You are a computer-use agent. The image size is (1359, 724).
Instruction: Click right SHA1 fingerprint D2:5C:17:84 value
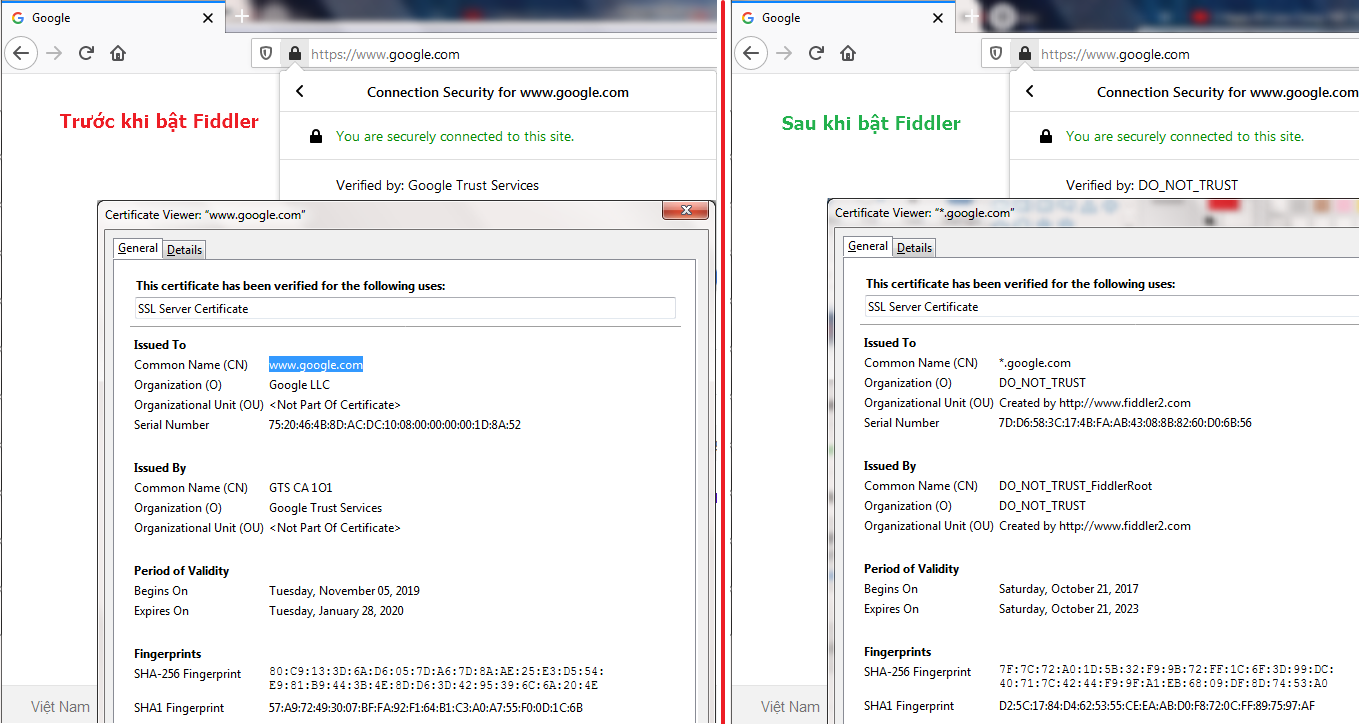coord(1157,706)
